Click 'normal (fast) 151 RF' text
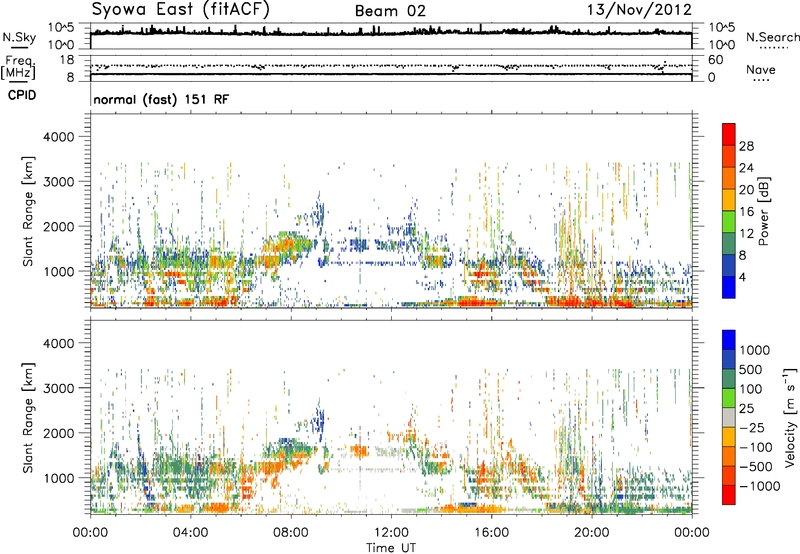The height and width of the screenshot is (554, 800). pos(161,99)
